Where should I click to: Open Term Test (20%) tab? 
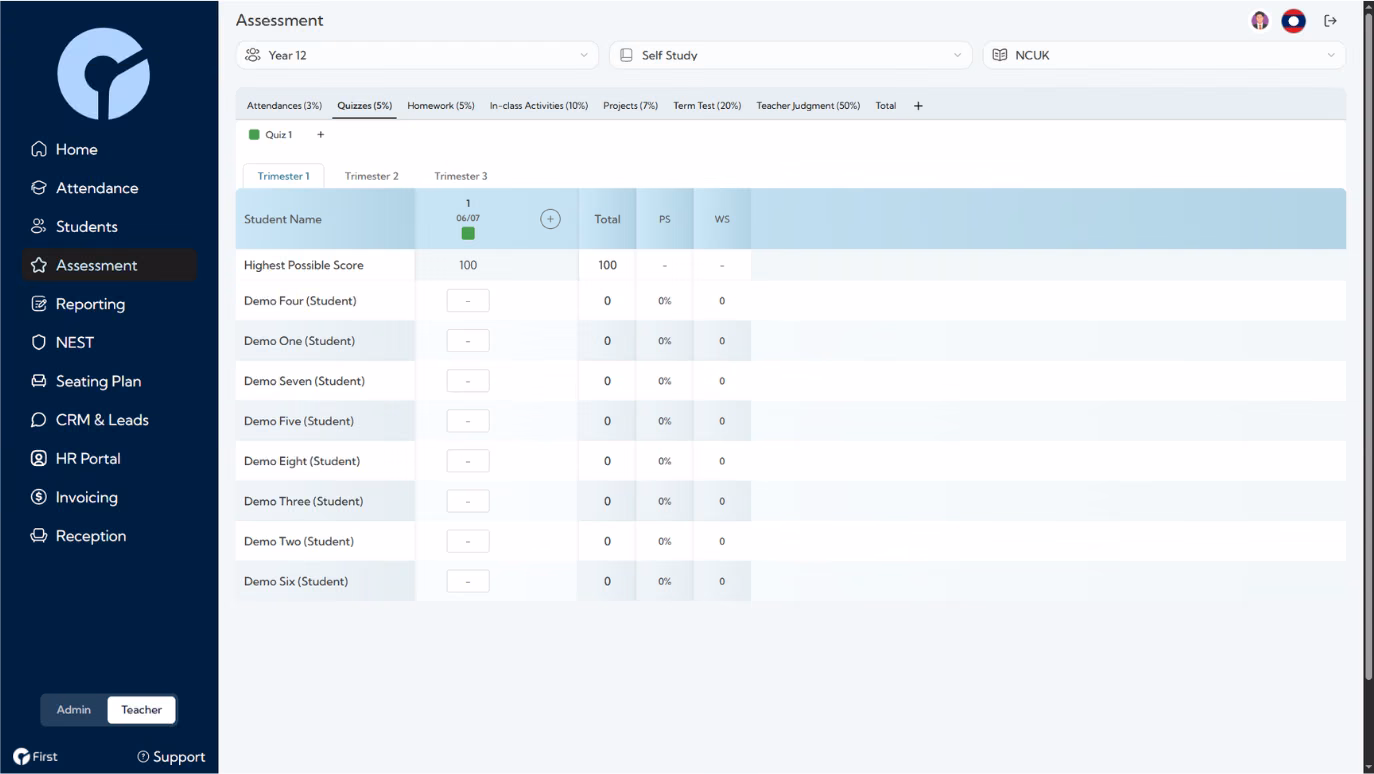pos(707,106)
